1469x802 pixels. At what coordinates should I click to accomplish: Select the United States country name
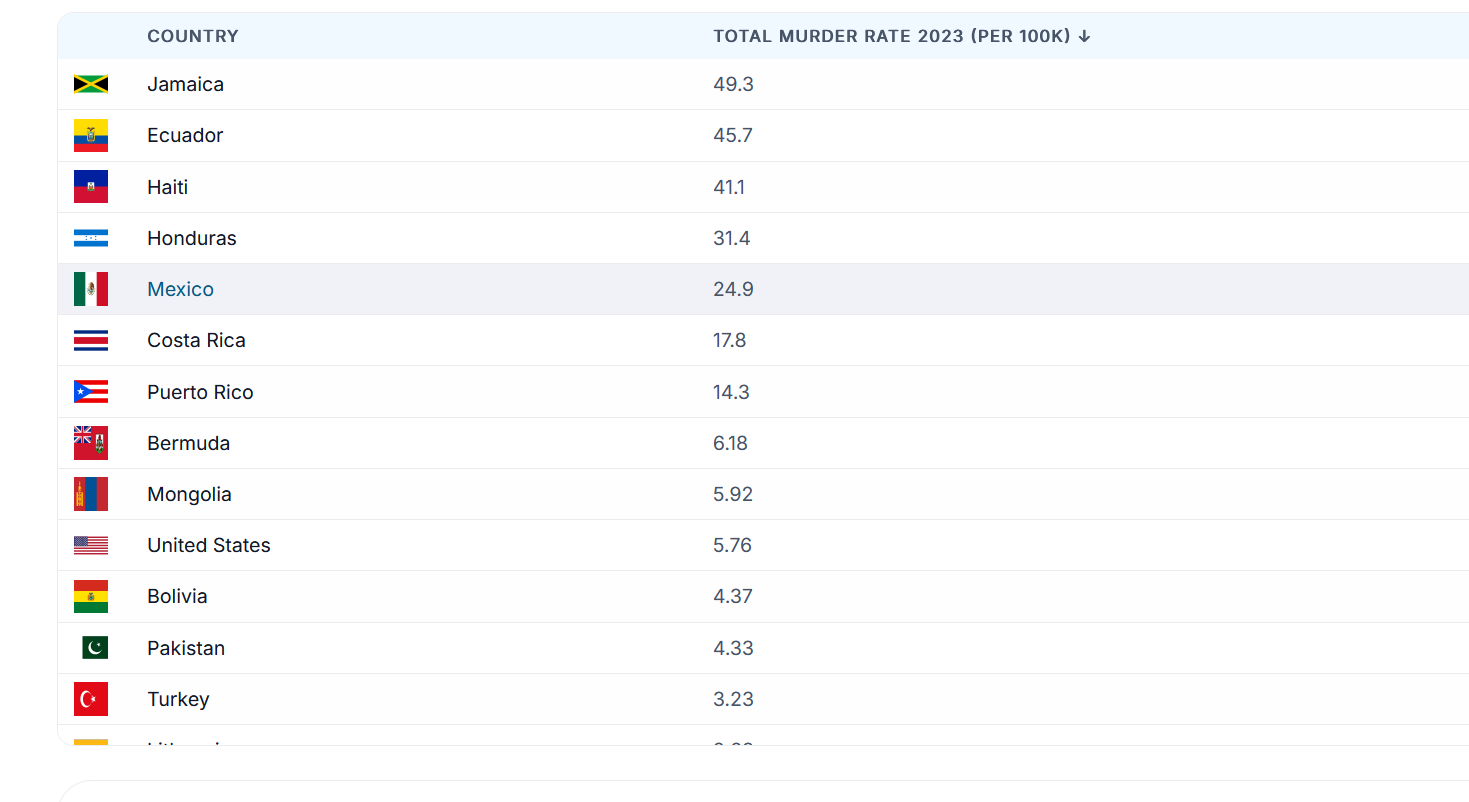pyautogui.click(x=209, y=545)
